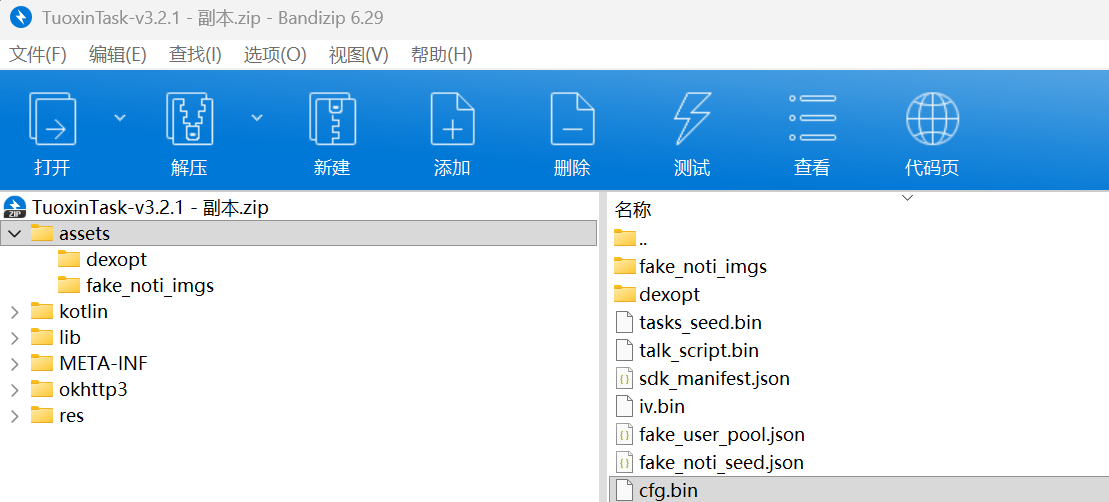Open the dropdown arrow beside 打开

pos(120,117)
